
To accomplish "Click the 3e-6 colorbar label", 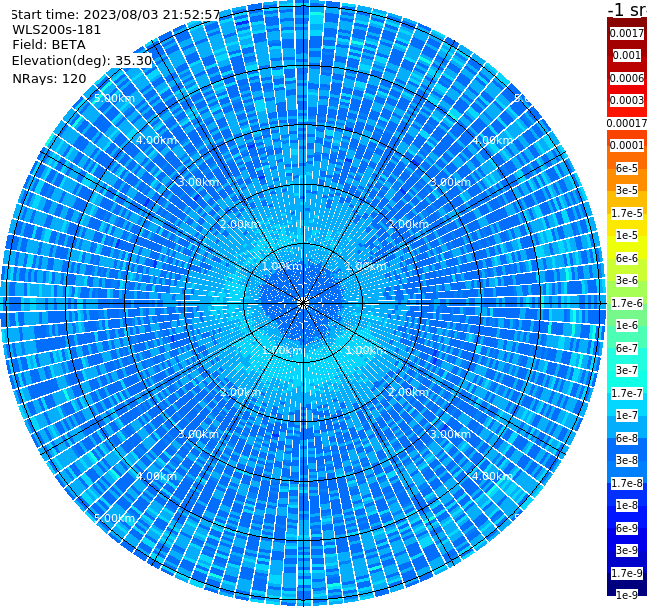I will click(627, 280).
